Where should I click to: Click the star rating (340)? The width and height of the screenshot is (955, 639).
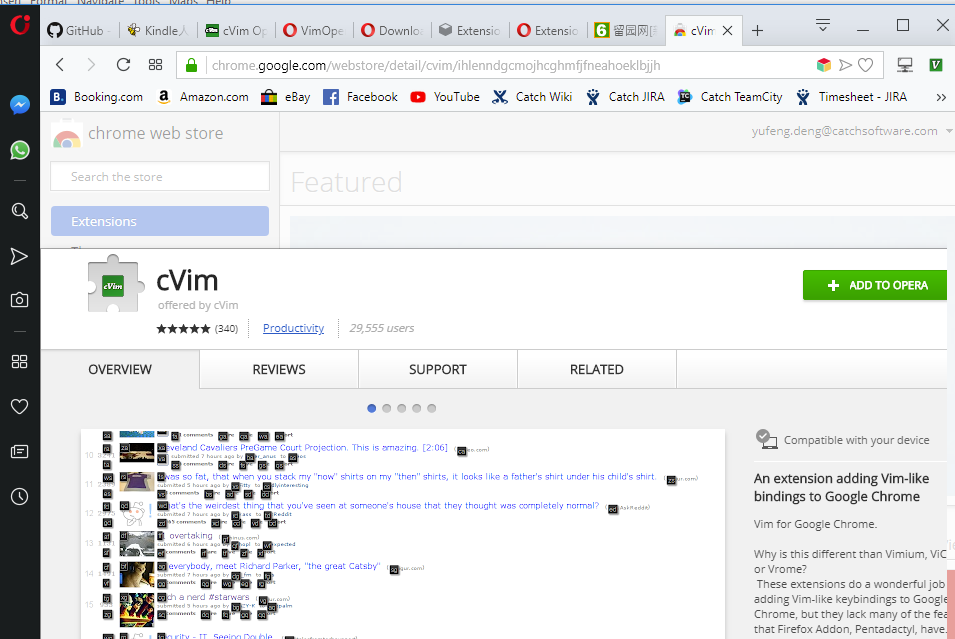point(197,329)
